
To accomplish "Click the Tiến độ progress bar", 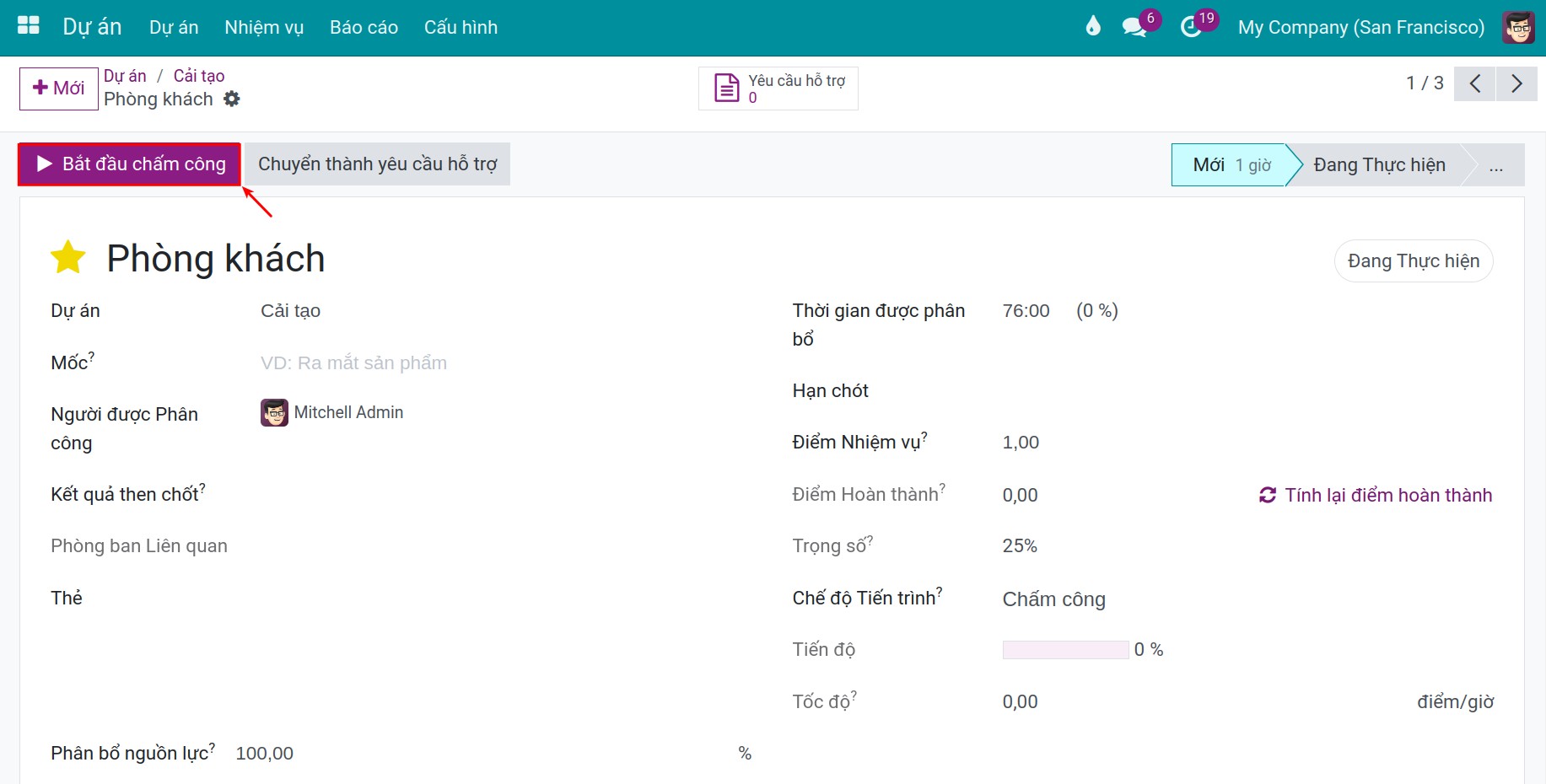I will coord(1065,649).
